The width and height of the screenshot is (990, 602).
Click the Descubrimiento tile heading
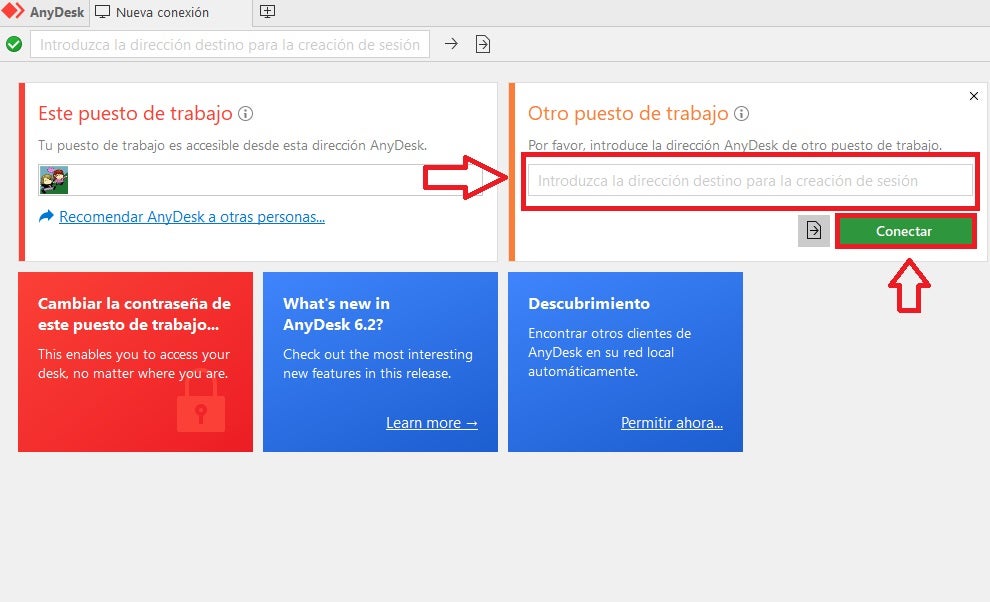589,303
